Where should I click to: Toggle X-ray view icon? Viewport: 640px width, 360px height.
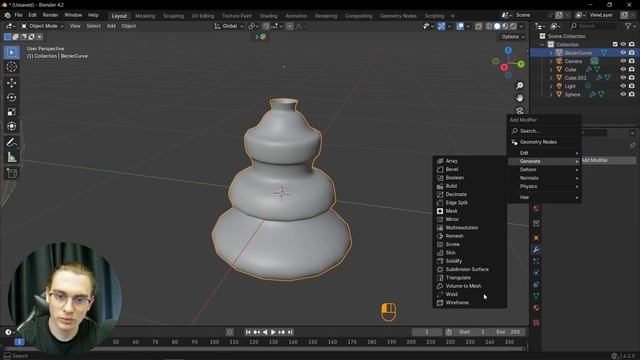(x=478, y=26)
